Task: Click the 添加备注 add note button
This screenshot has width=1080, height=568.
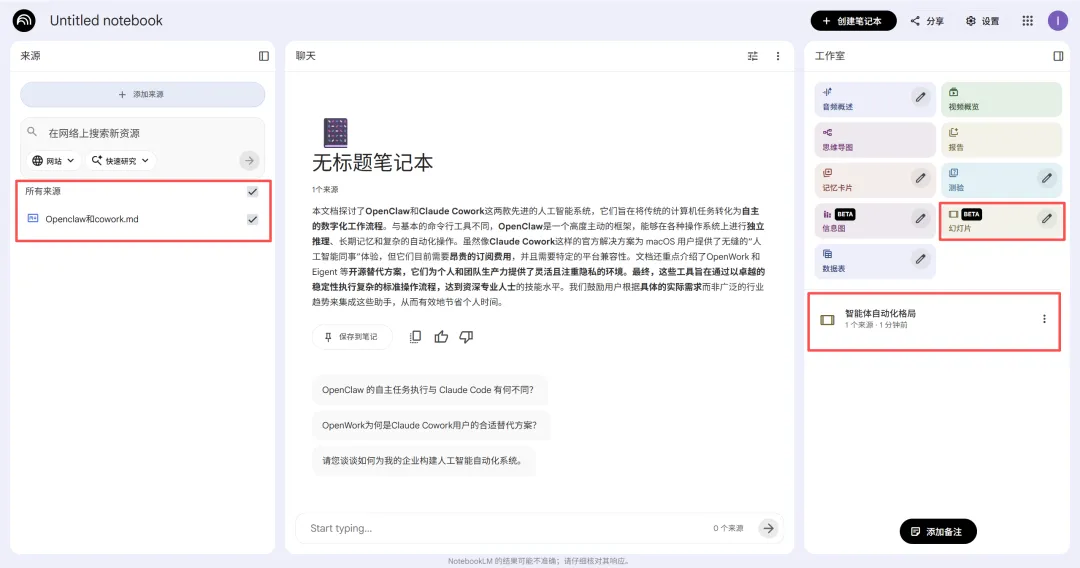Action: [x=938, y=532]
